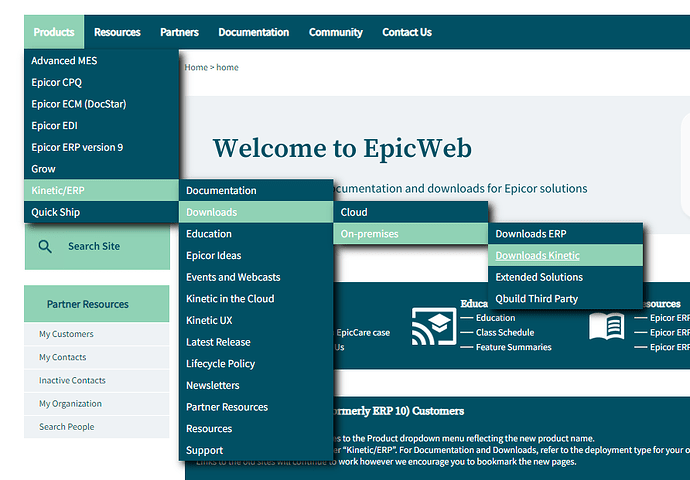Go to Contact Us in navigation bar

point(407,32)
